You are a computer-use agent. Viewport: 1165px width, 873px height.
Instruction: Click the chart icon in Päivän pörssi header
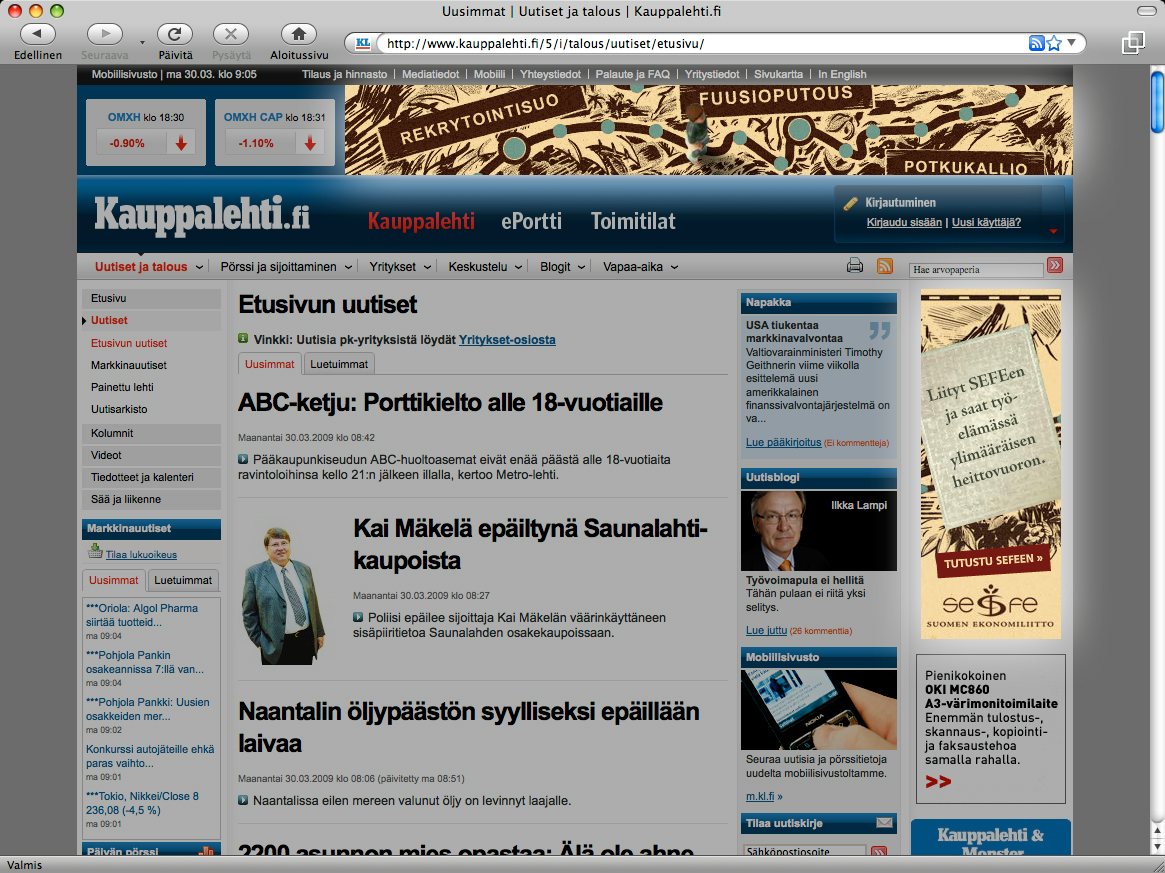point(206,851)
